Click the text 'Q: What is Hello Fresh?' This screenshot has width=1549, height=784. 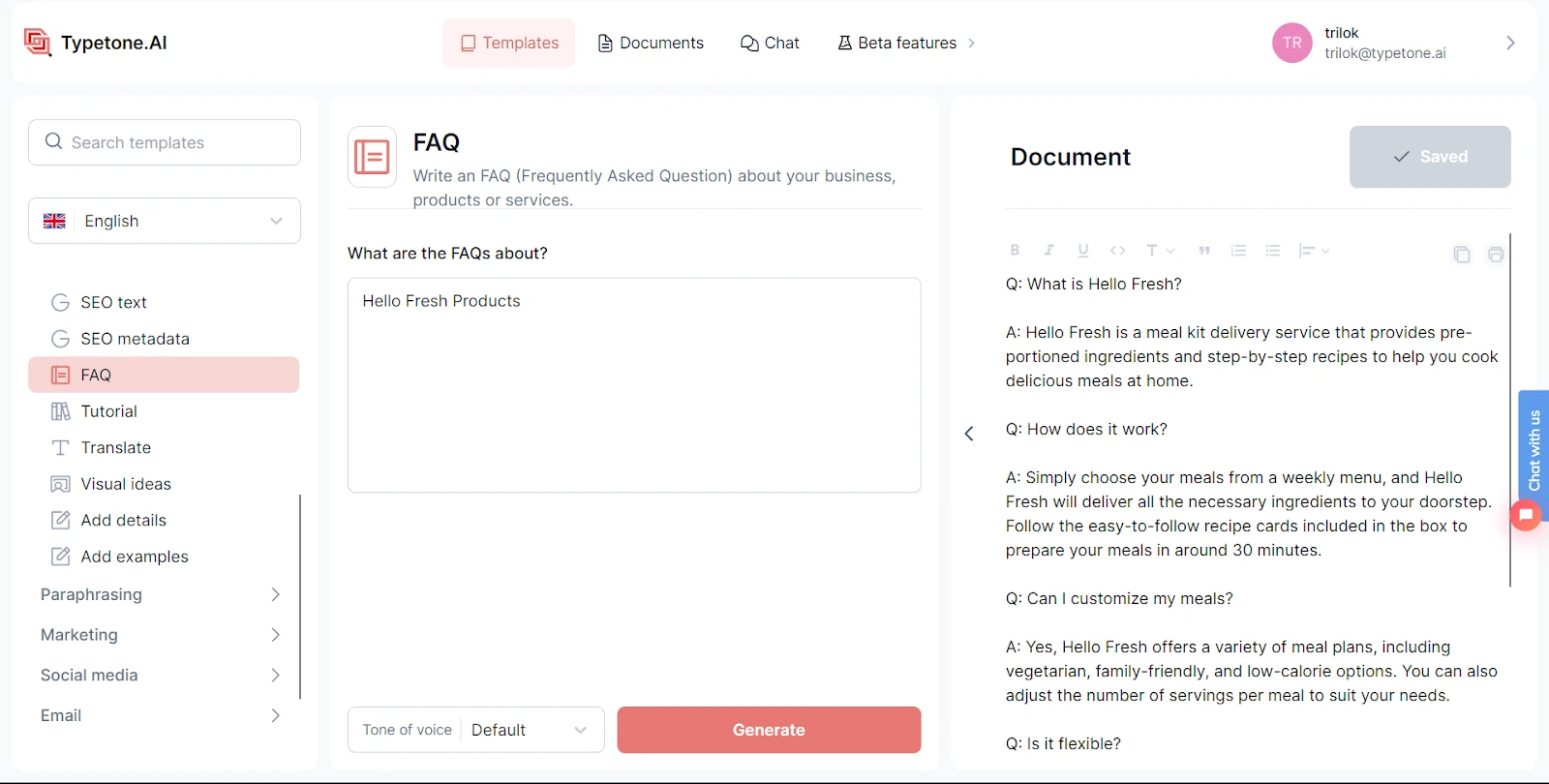point(1094,284)
